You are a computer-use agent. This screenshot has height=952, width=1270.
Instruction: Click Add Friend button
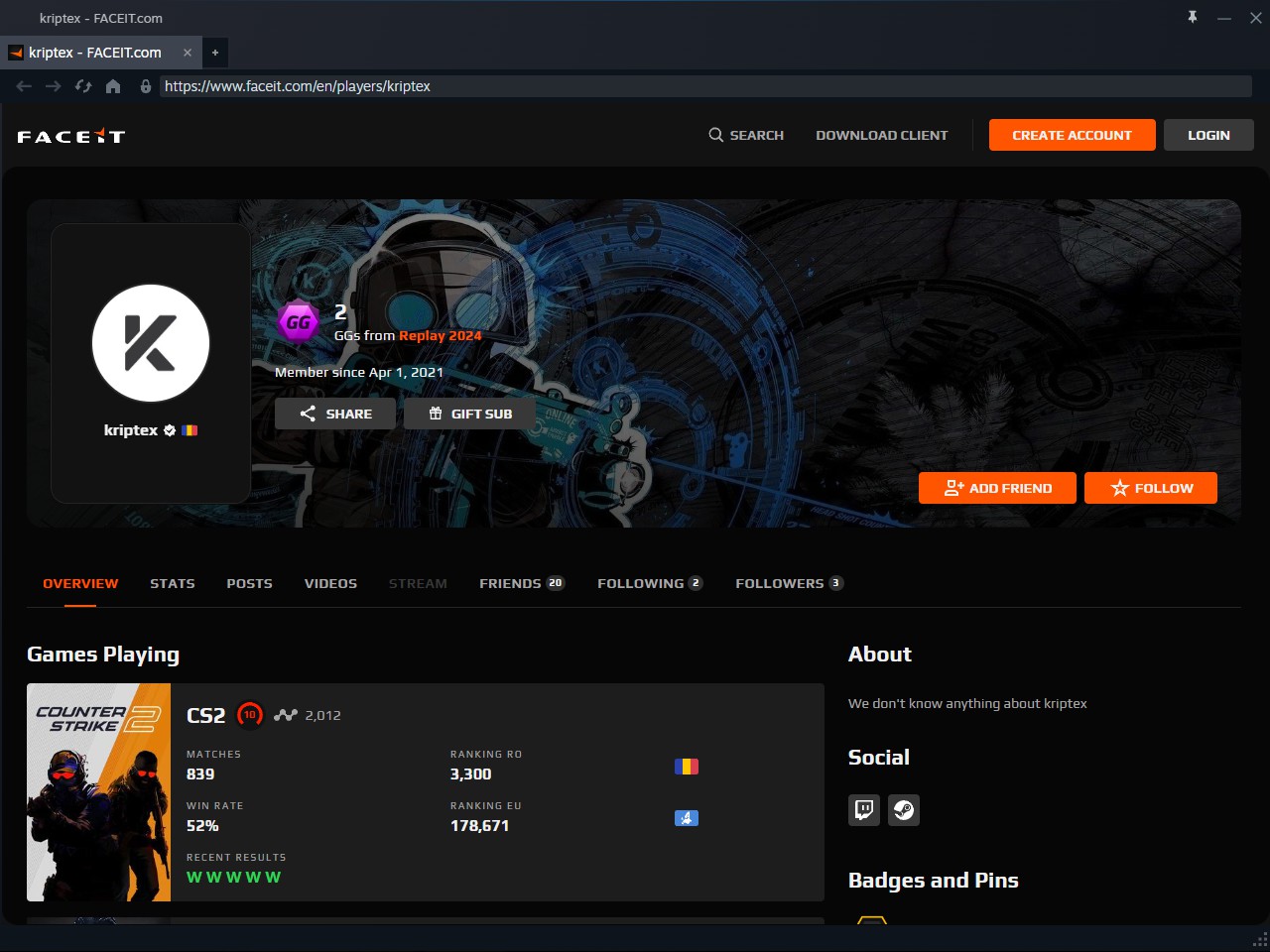(x=997, y=488)
